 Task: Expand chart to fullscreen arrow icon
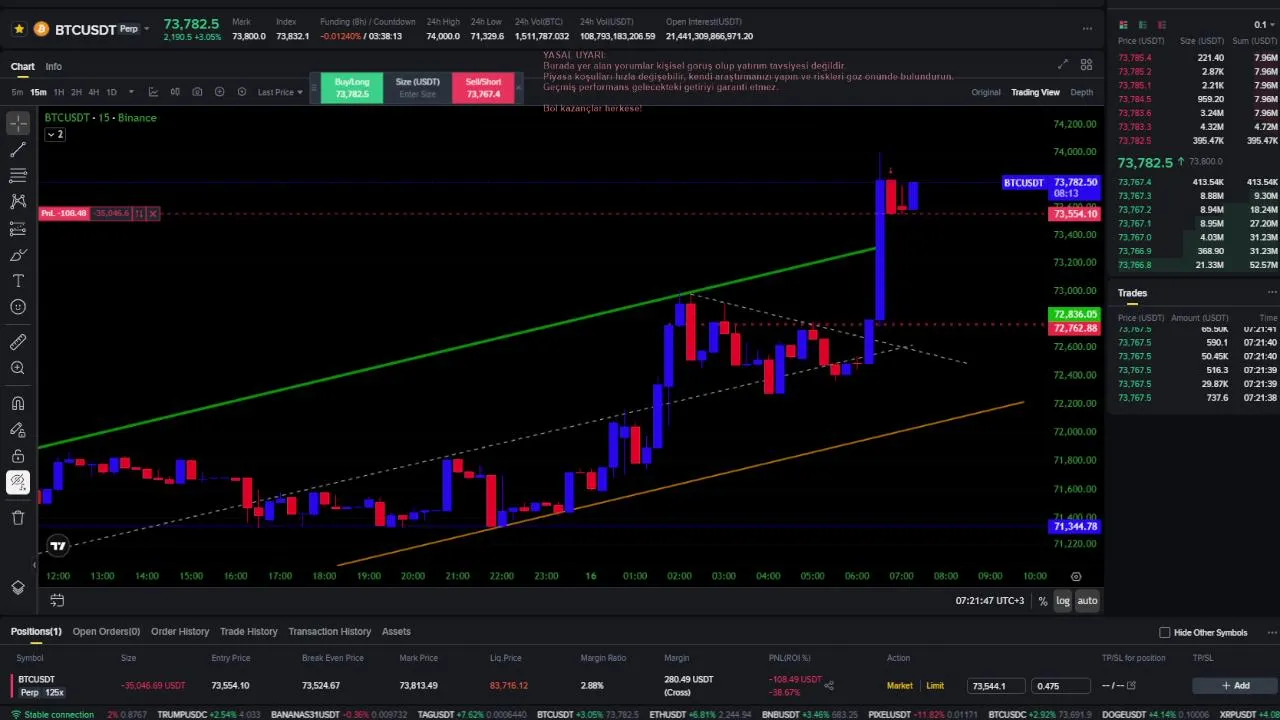click(1062, 65)
